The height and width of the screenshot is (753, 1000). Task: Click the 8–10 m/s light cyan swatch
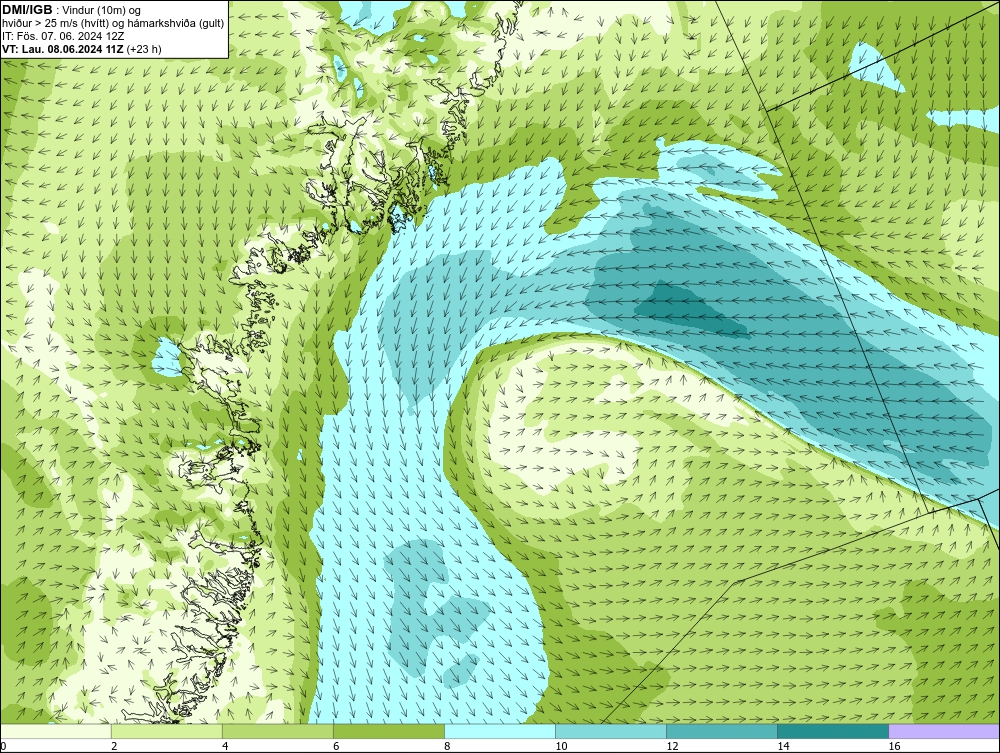pos(499,731)
